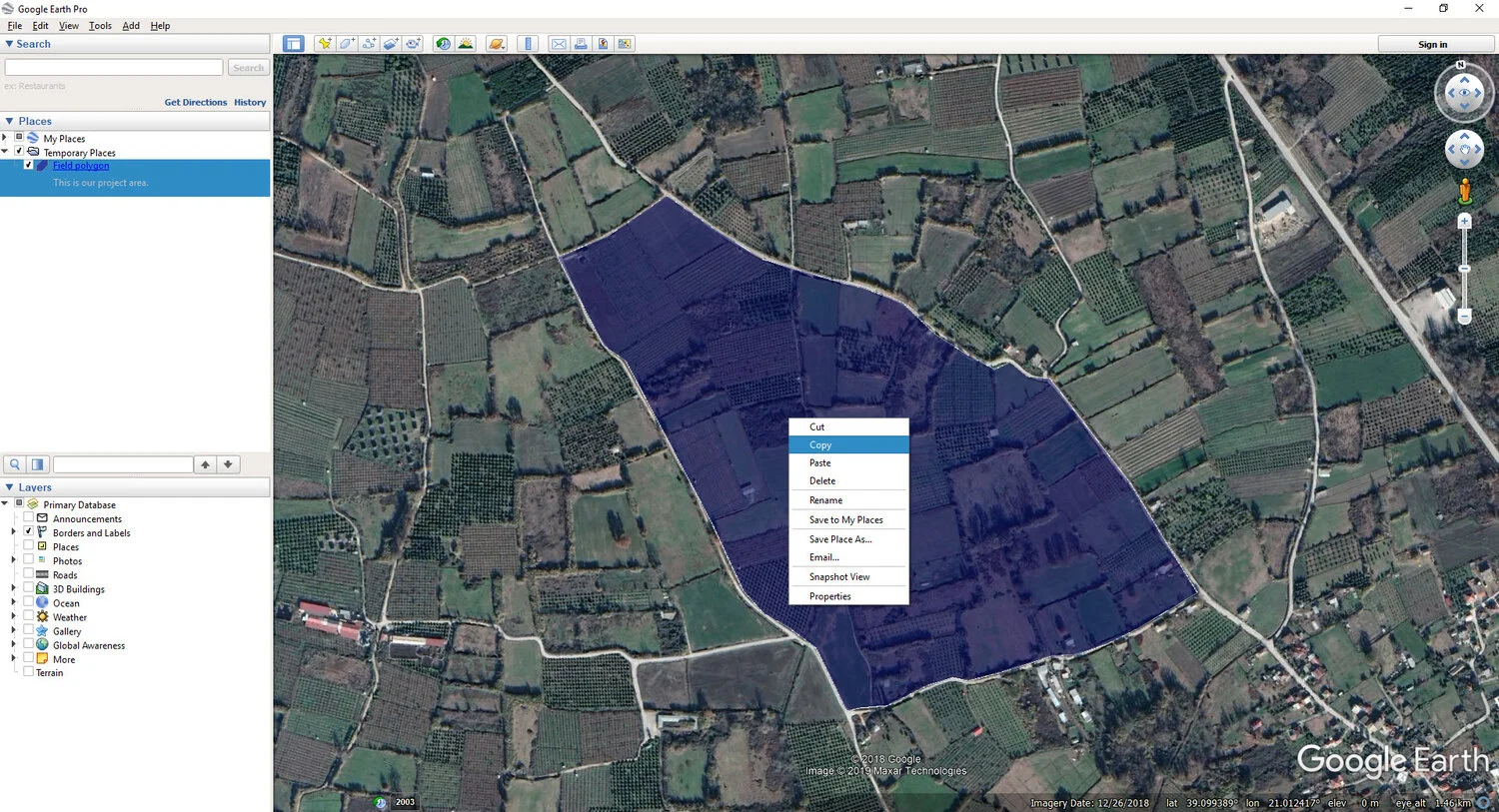Choose Snapshot View from context menu
Viewport: 1499px width, 812px height.
click(x=848, y=577)
